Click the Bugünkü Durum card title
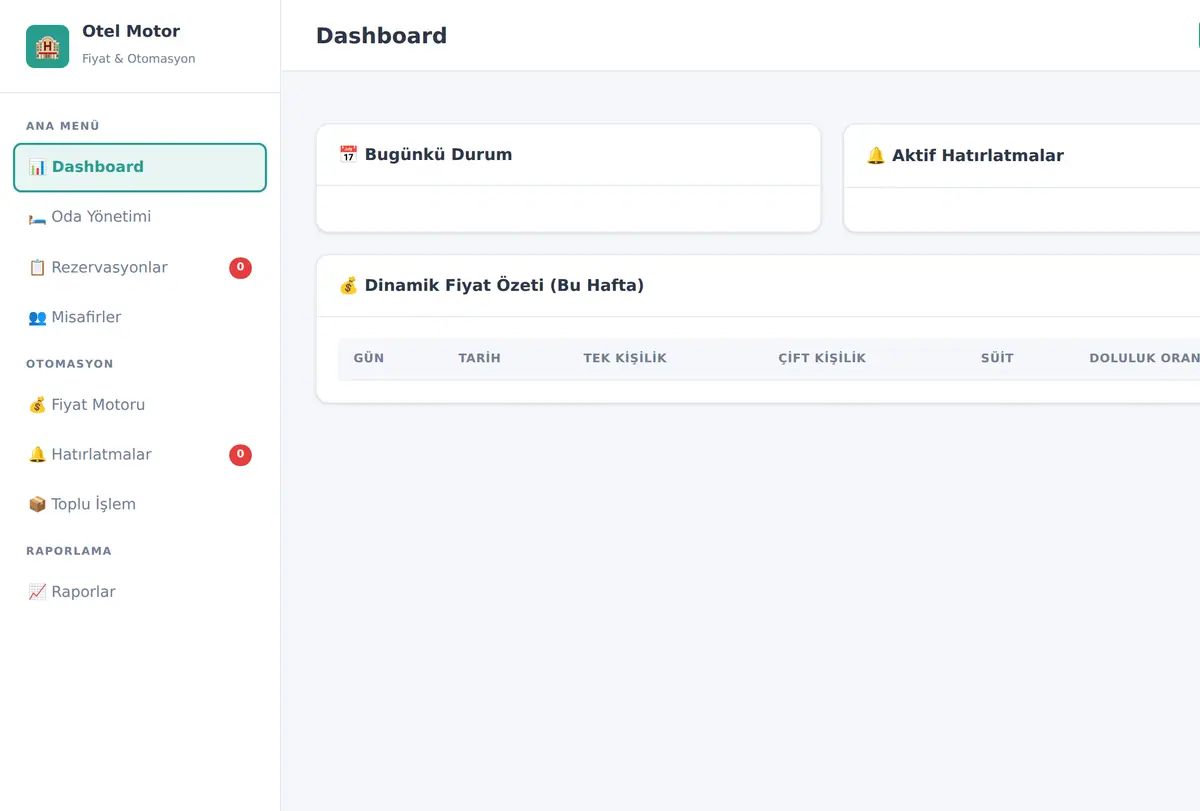The image size is (1200, 811). pos(438,155)
